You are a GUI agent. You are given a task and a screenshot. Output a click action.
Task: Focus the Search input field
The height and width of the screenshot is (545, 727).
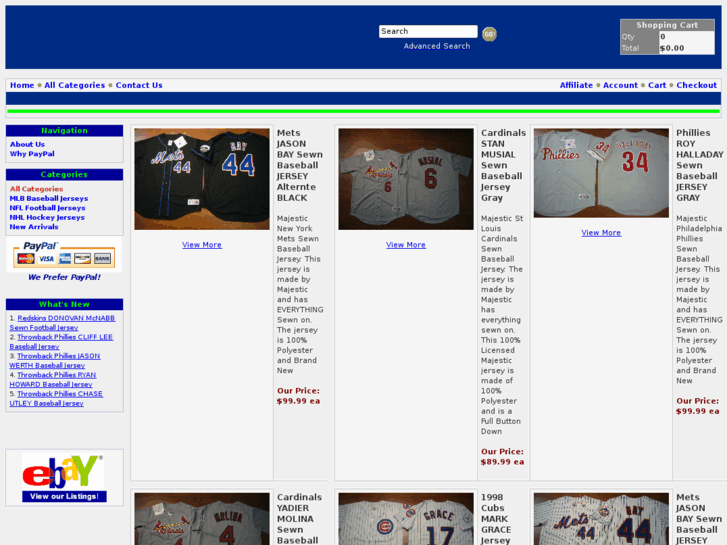click(428, 31)
